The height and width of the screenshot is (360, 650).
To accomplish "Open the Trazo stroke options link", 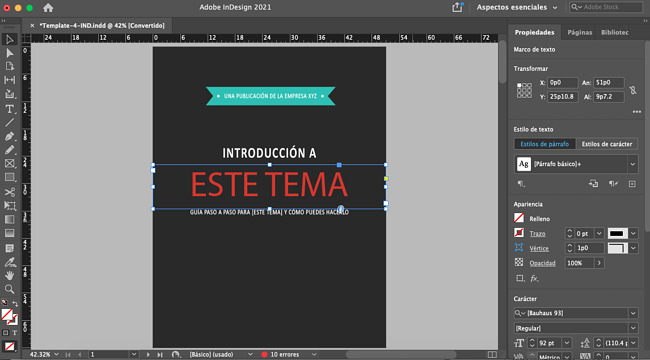I will (537, 234).
